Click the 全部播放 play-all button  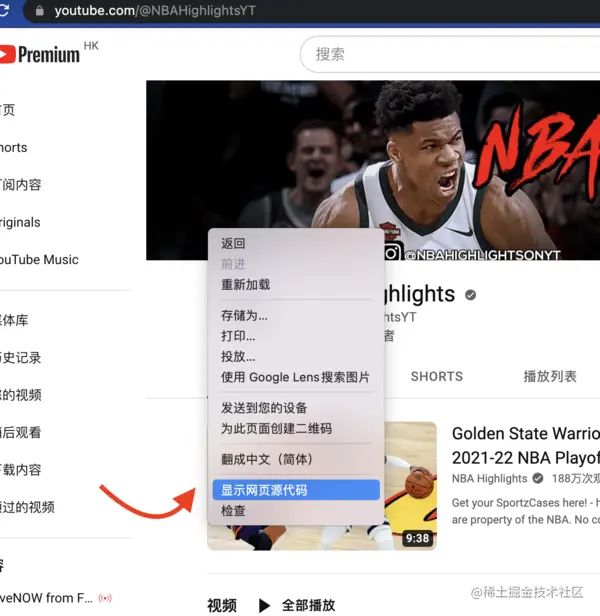[297, 605]
